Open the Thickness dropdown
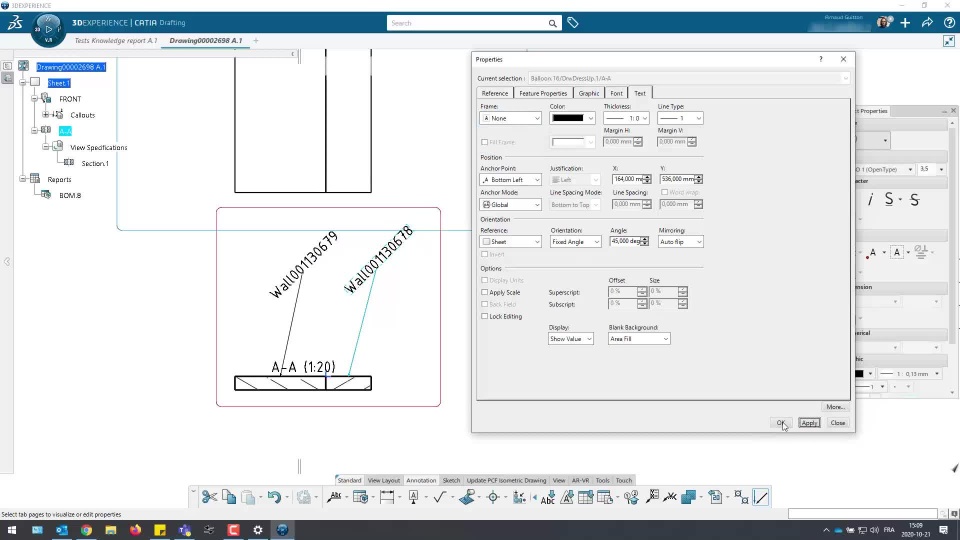This screenshot has height=540, width=960. coord(626,118)
